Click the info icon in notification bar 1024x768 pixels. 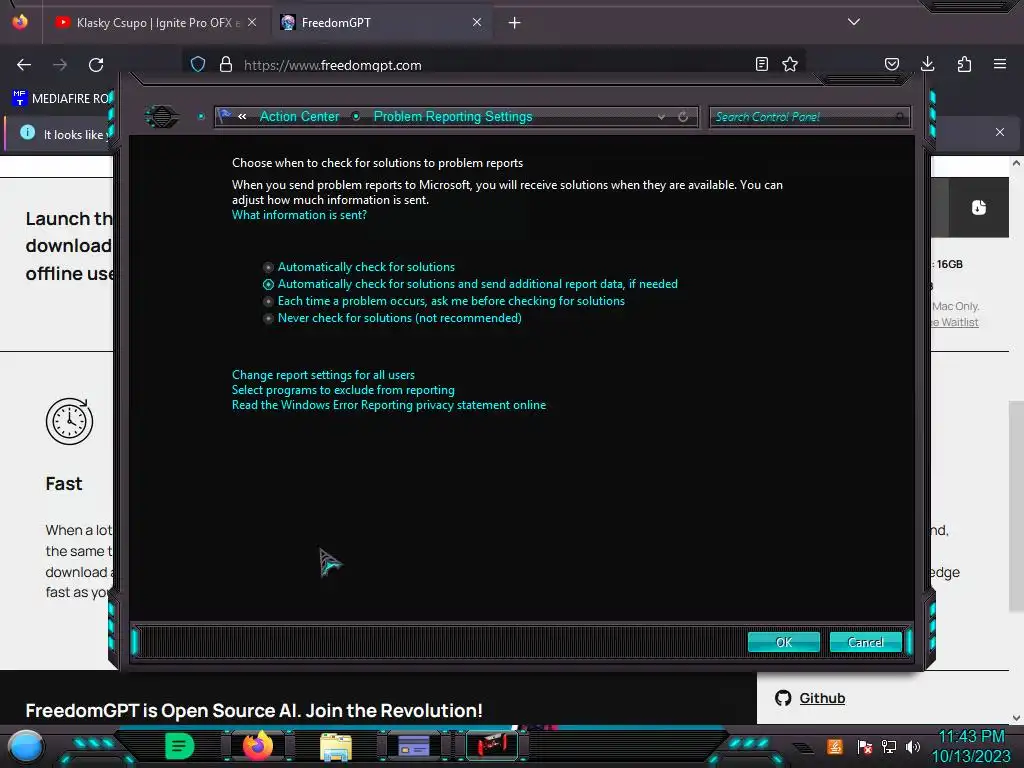27,133
